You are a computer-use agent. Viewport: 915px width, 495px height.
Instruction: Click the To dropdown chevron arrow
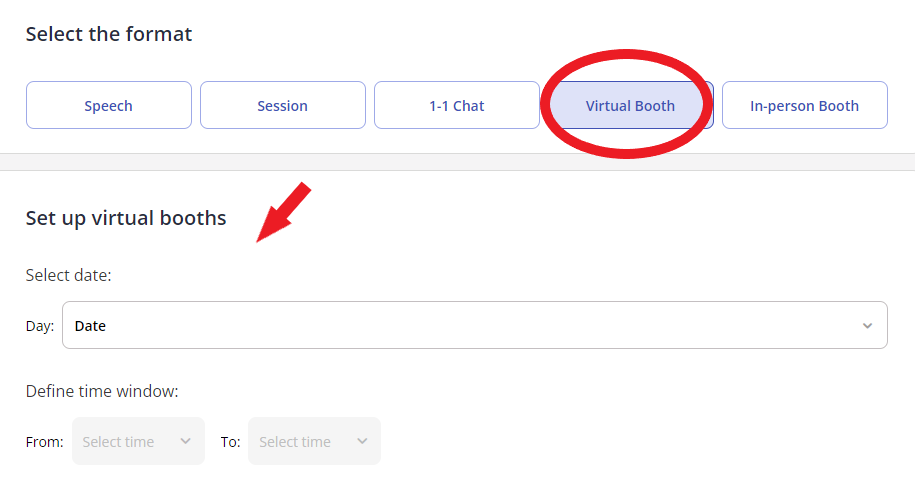click(x=362, y=441)
